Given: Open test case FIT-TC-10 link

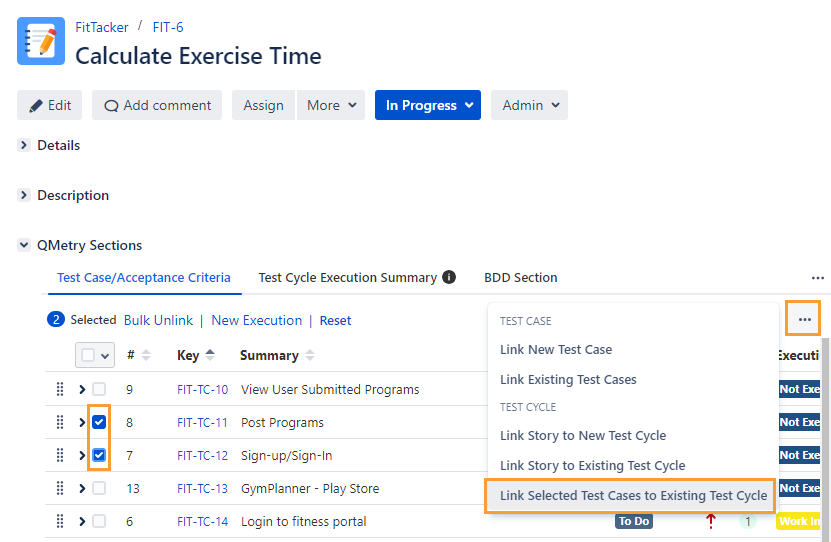Looking at the screenshot, I should (x=202, y=389).
